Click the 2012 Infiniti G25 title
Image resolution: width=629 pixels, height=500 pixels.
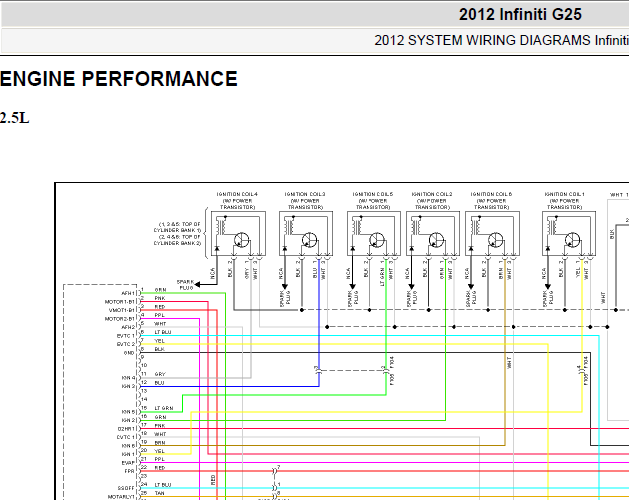coord(520,15)
